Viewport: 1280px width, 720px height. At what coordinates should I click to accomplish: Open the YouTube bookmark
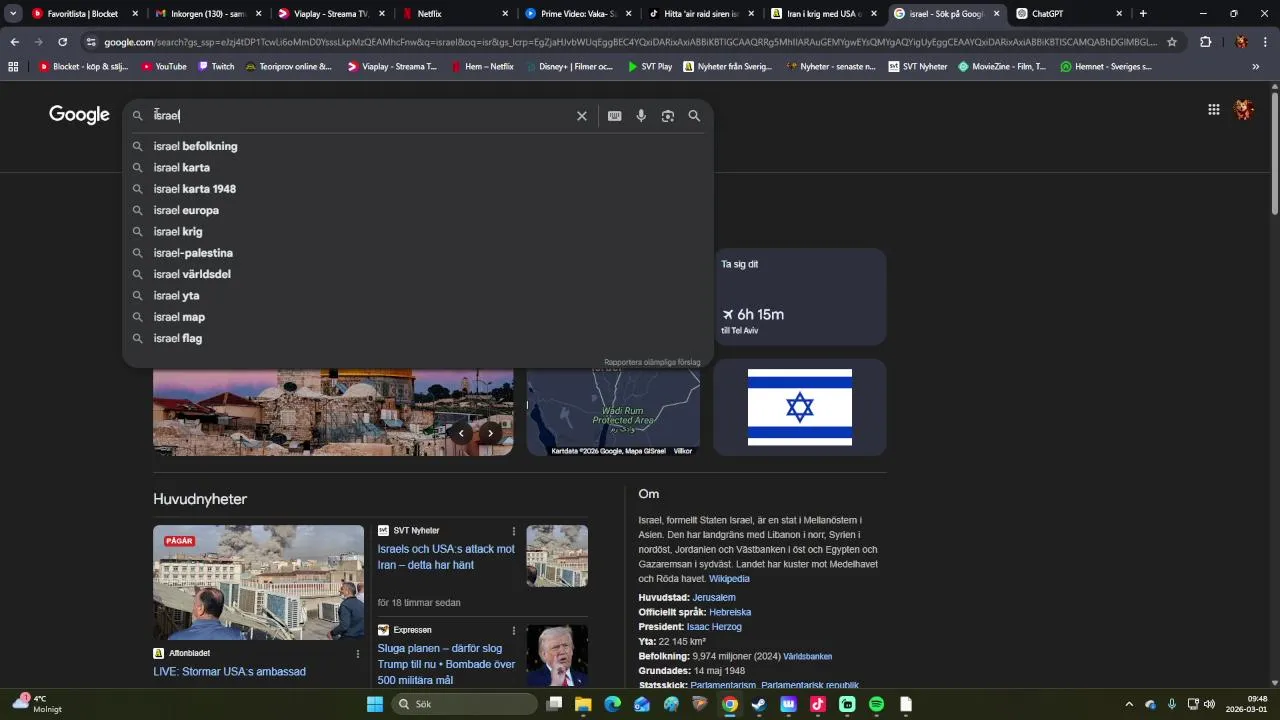coord(164,67)
